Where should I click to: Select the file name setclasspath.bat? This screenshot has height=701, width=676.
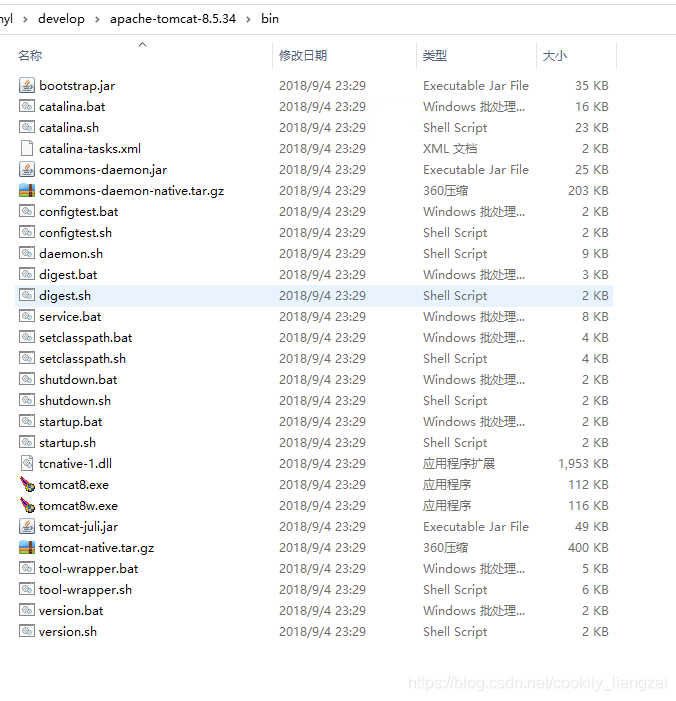(85, 338)
